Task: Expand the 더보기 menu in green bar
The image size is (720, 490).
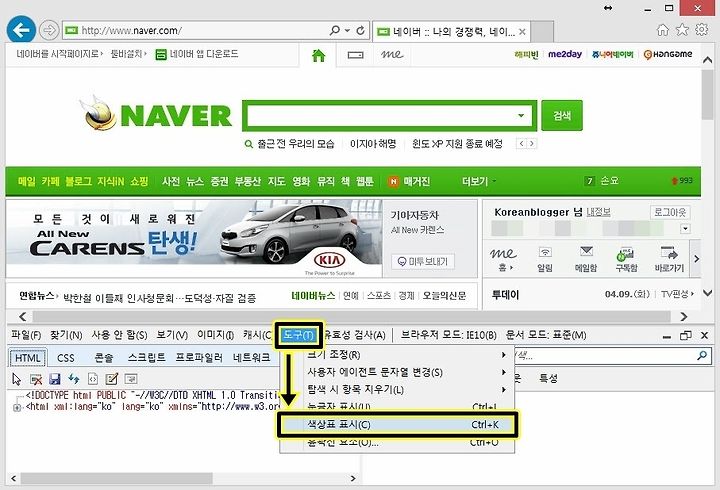Action: (479, 181)
